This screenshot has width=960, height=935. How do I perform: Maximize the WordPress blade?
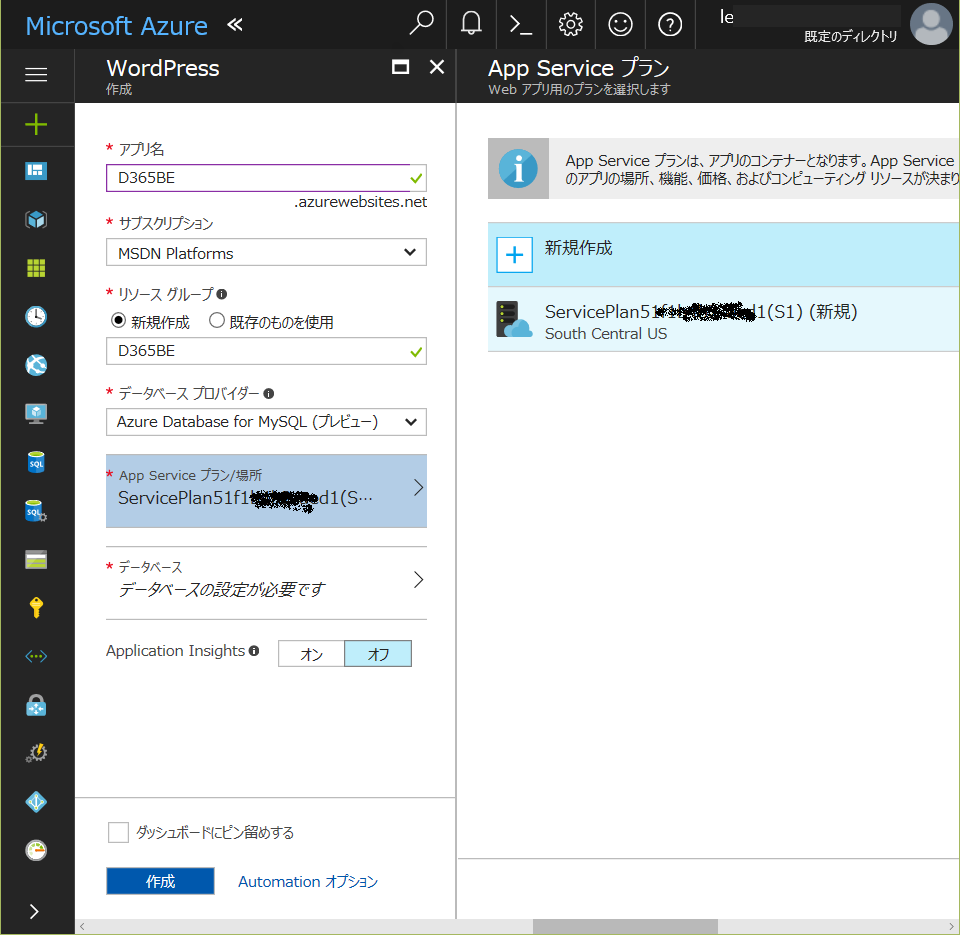coord(400,67)
